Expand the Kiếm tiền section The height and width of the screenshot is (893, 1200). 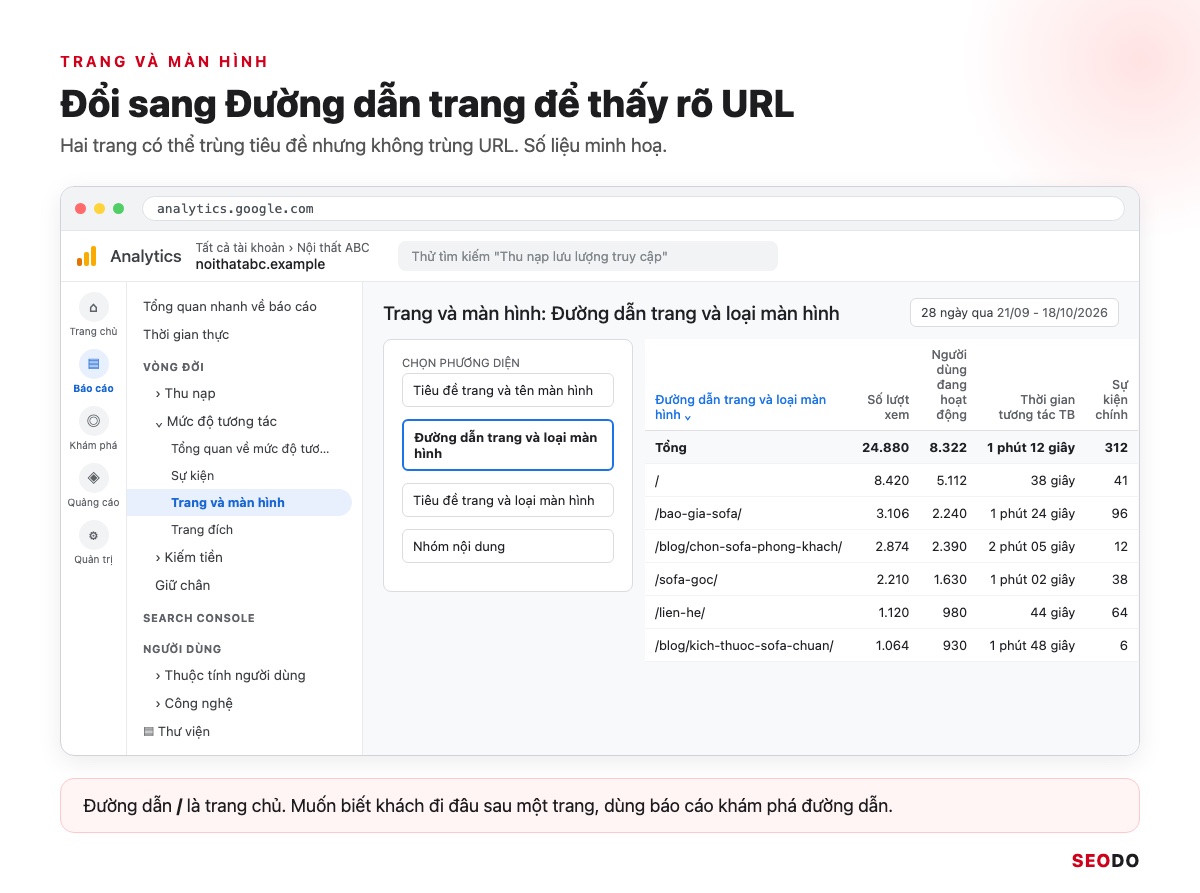point(189,557)
